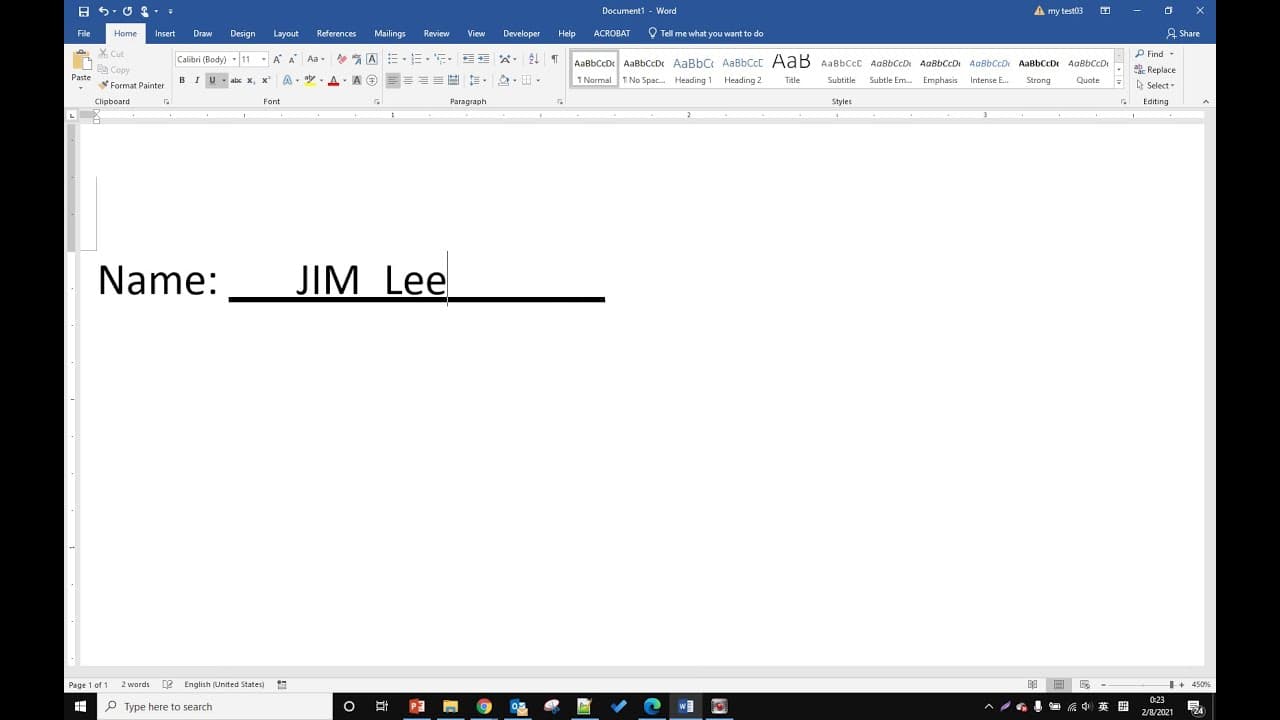1280x720 pixels.
Task: Open Spelling and proofing status icon
Action: click(x=167, y=685)
